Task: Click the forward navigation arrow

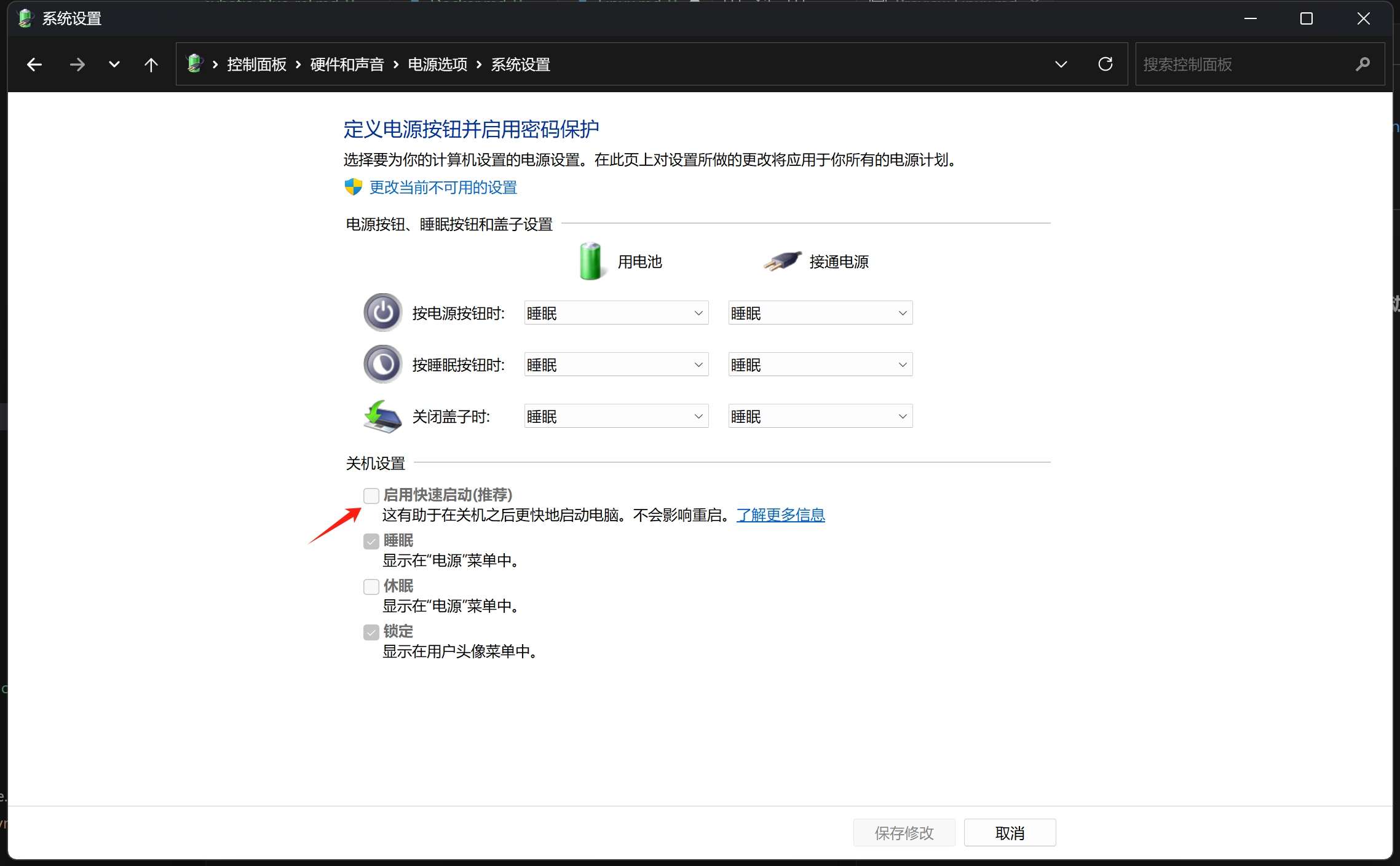Action: (x=77, y=65)
